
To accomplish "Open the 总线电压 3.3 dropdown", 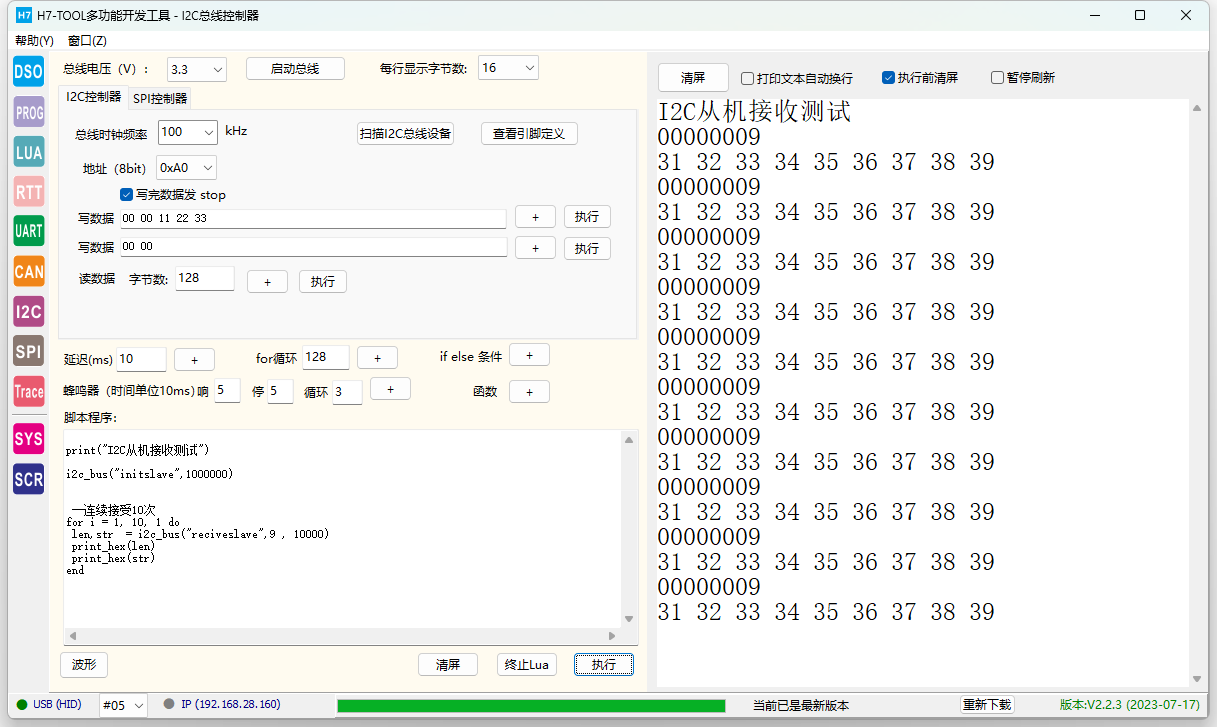I will pyautogui.click(x=196, y=69).
